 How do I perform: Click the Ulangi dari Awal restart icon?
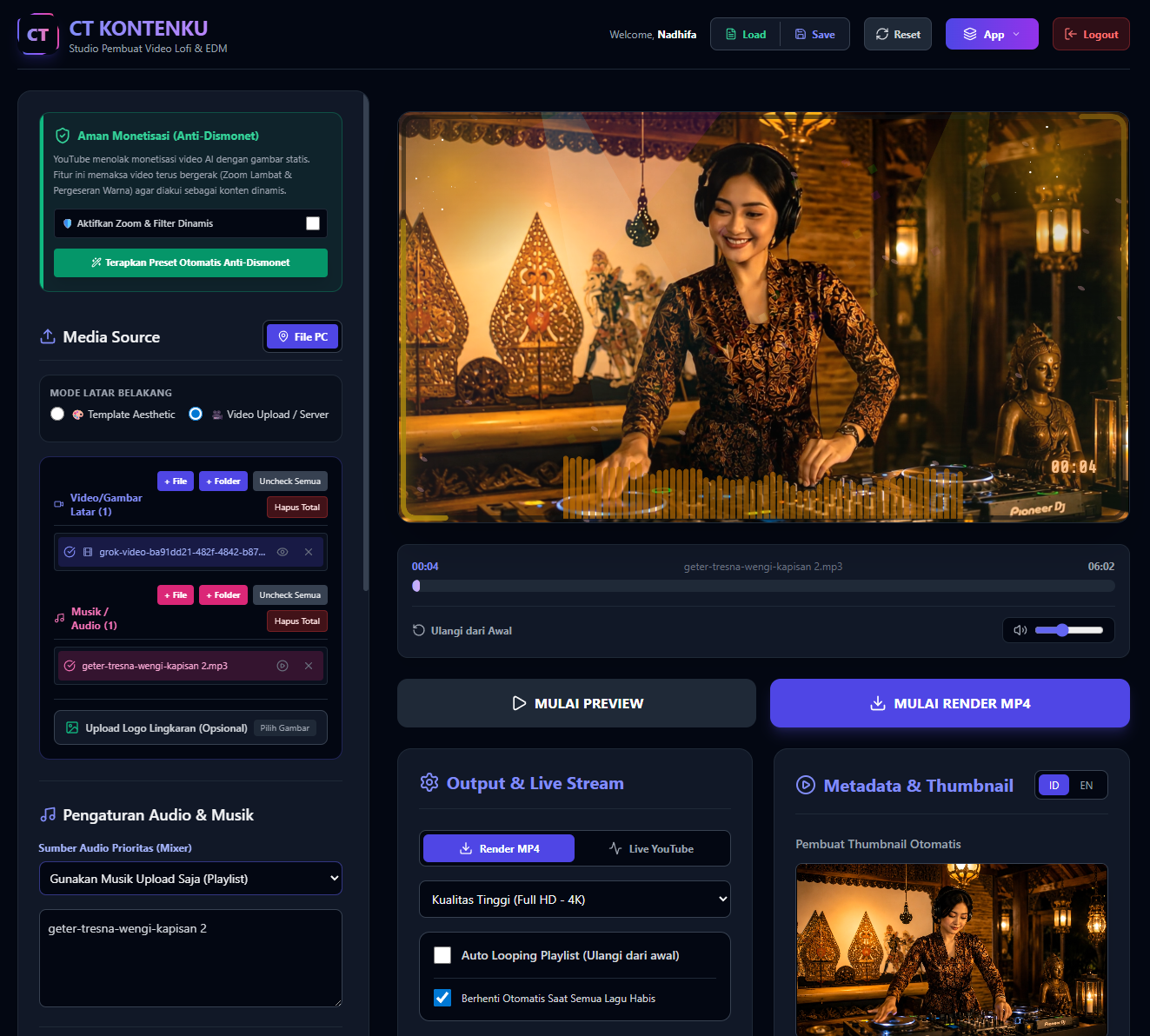pos(418,630)
